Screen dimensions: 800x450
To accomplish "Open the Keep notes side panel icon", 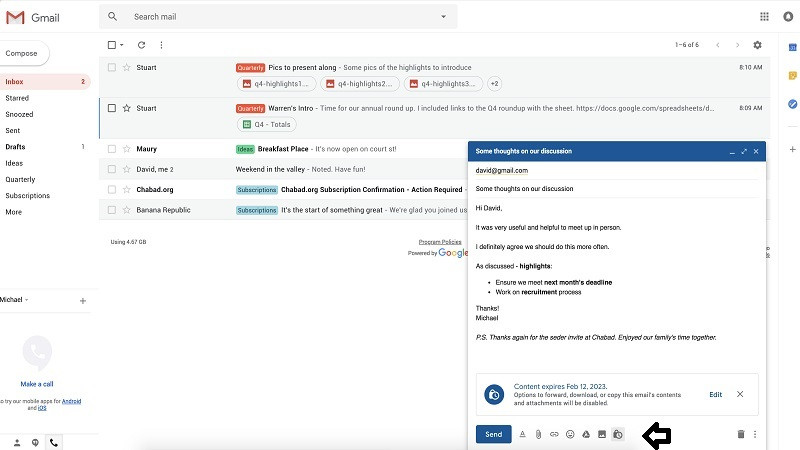I will pyautogui.click(x=792, y=76).
